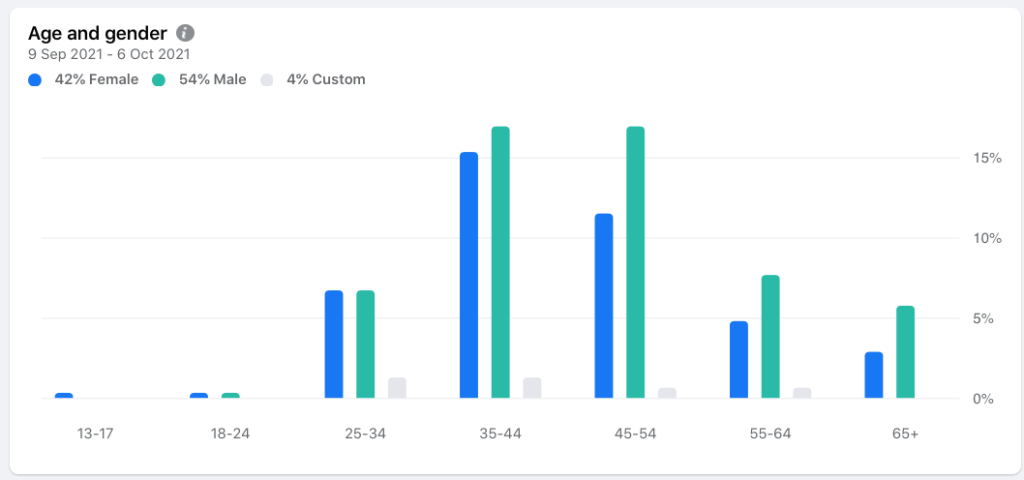Click the date range 9 Sep 2021 - 6 Oct 2021

[109, 55]
